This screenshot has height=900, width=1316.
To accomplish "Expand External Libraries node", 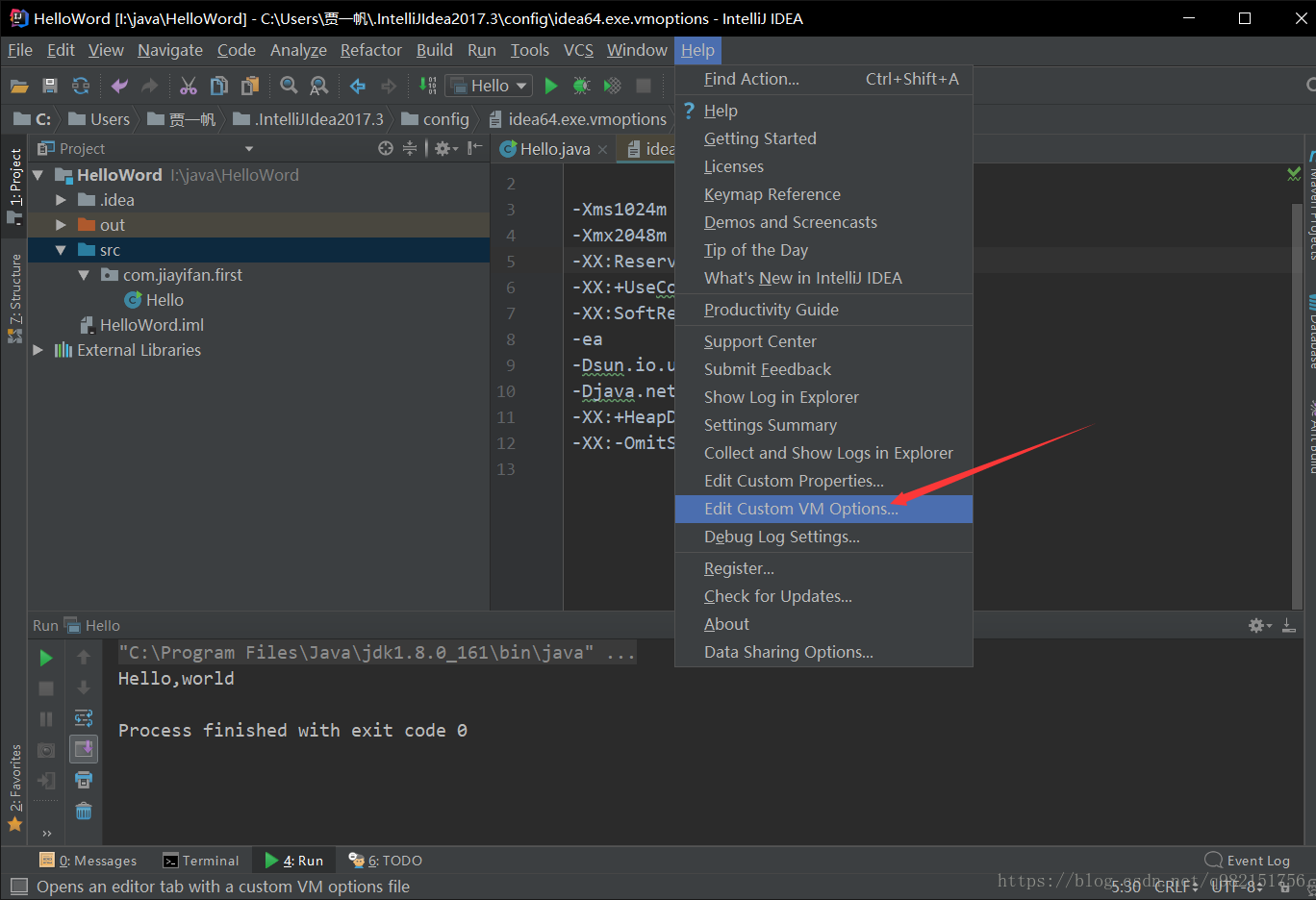I will [38, 350].
